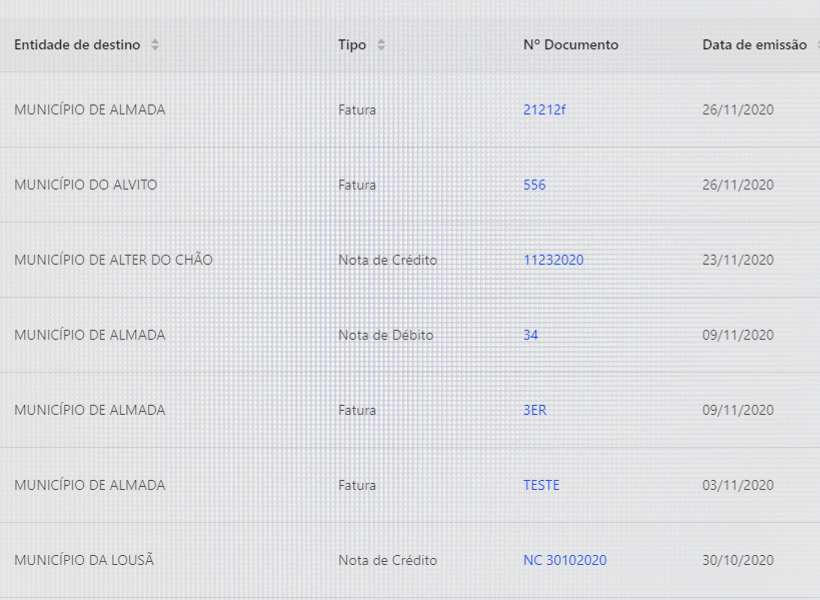The height and width of the screenshot is (600, 820).
Task: Open the TESTE document link
Action: pyautogui.click(x=541, y=485)
